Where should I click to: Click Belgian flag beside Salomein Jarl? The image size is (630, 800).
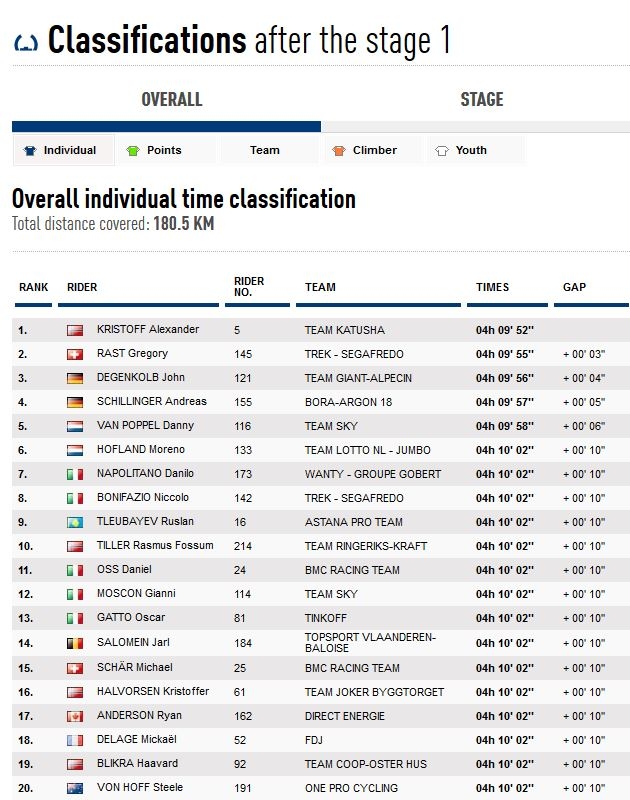pyautogui.click(x=75, y=643)
